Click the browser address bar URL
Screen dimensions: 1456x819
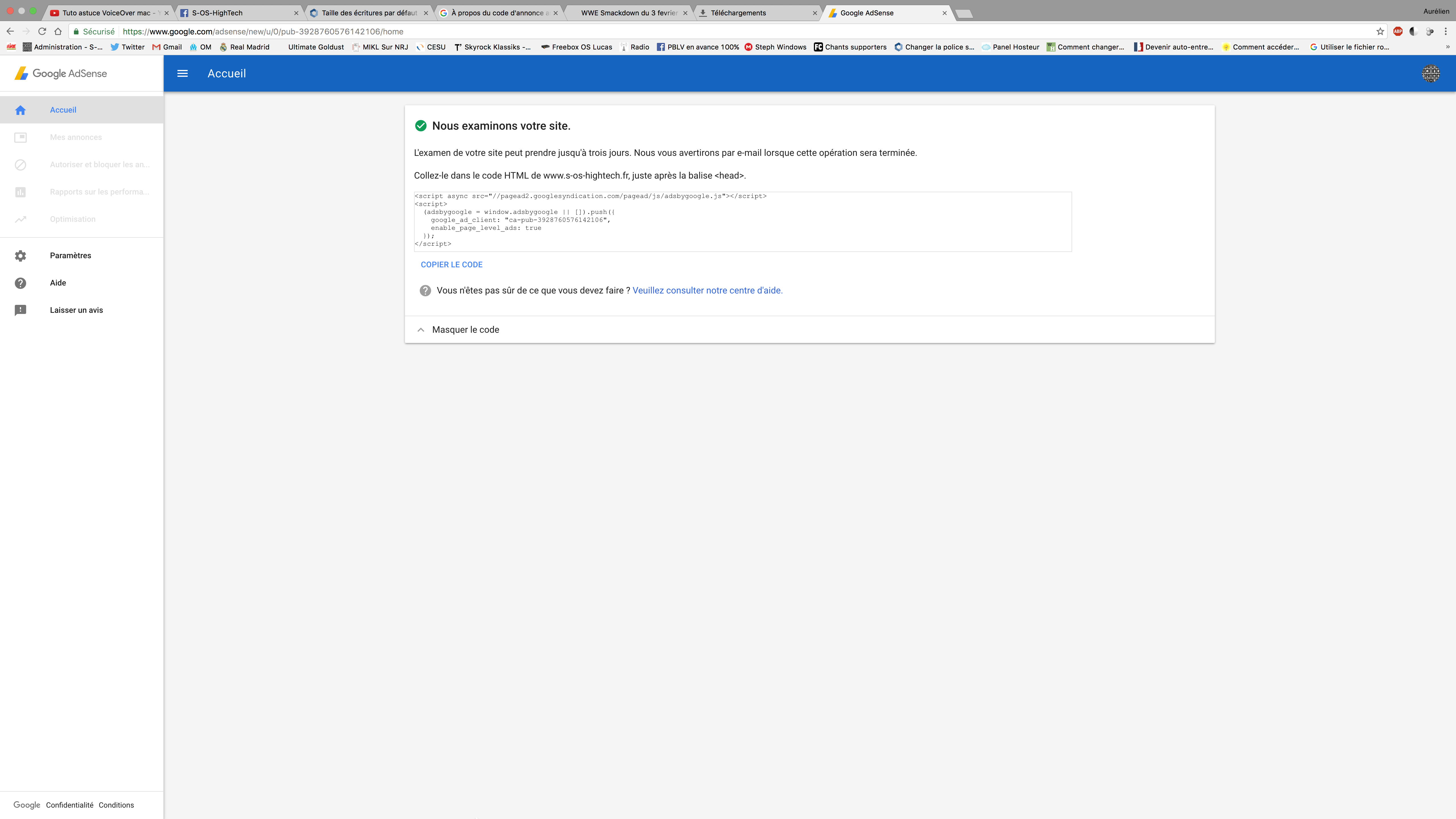tap(263, 32)
